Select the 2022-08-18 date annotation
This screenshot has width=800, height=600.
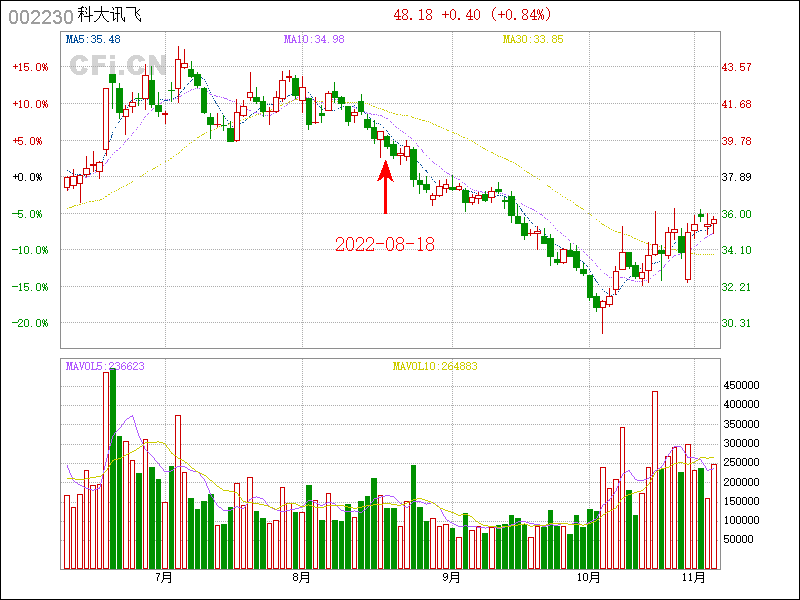385,245
